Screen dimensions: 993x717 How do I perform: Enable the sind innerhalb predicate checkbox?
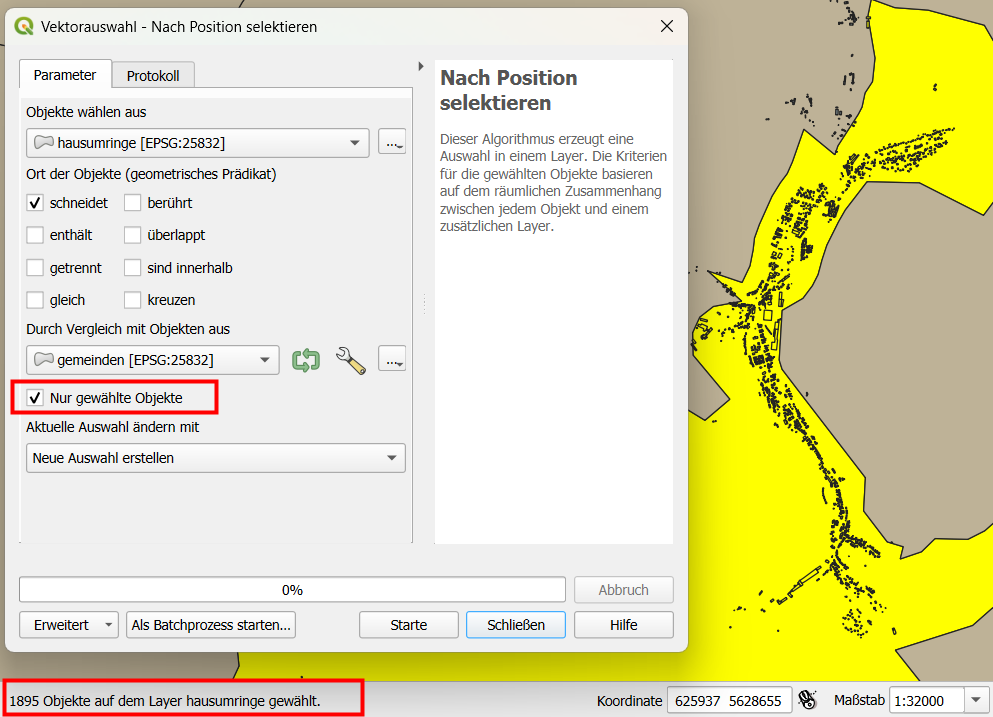tap(132, 268)
